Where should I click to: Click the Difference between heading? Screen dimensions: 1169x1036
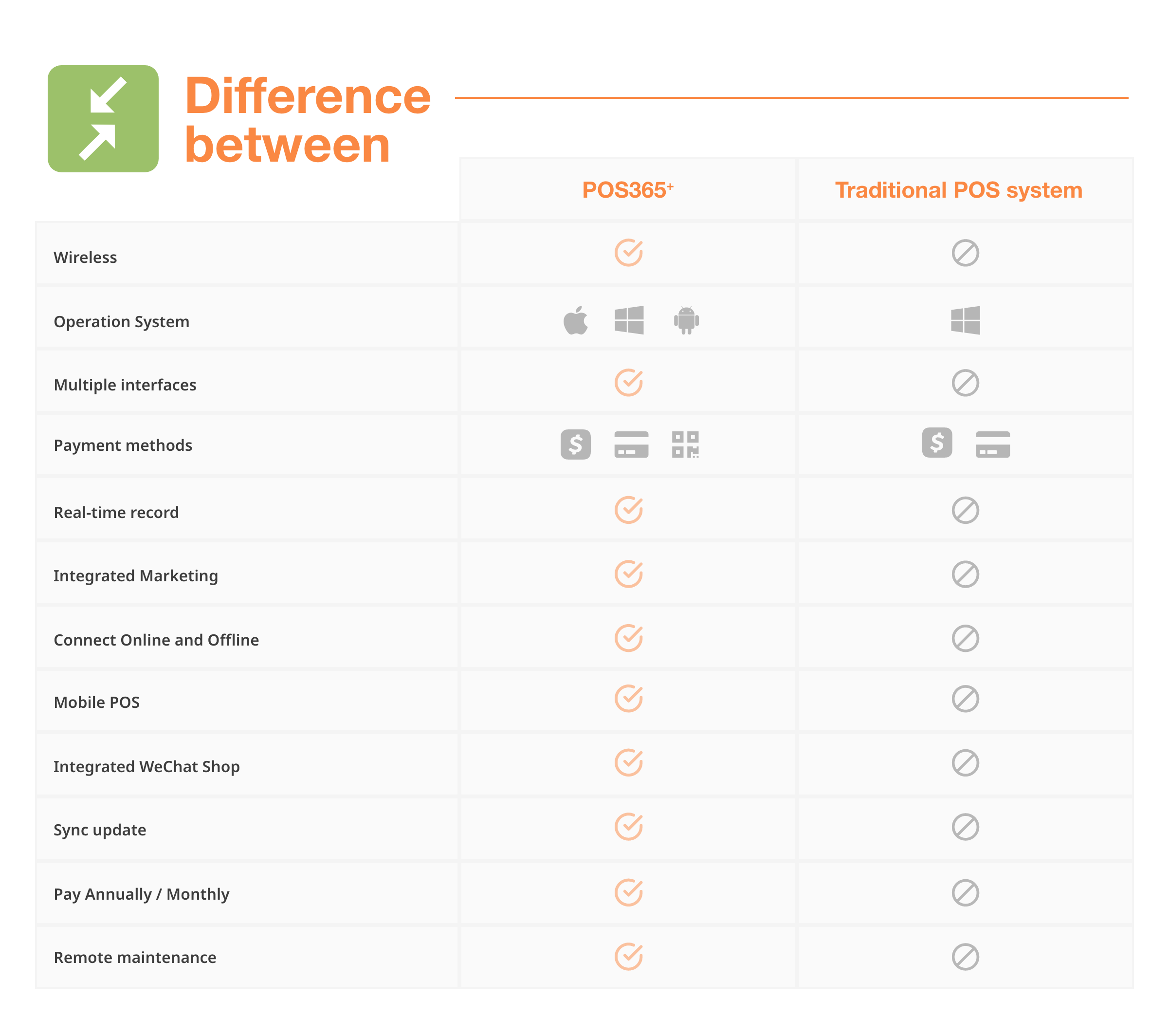307,120
